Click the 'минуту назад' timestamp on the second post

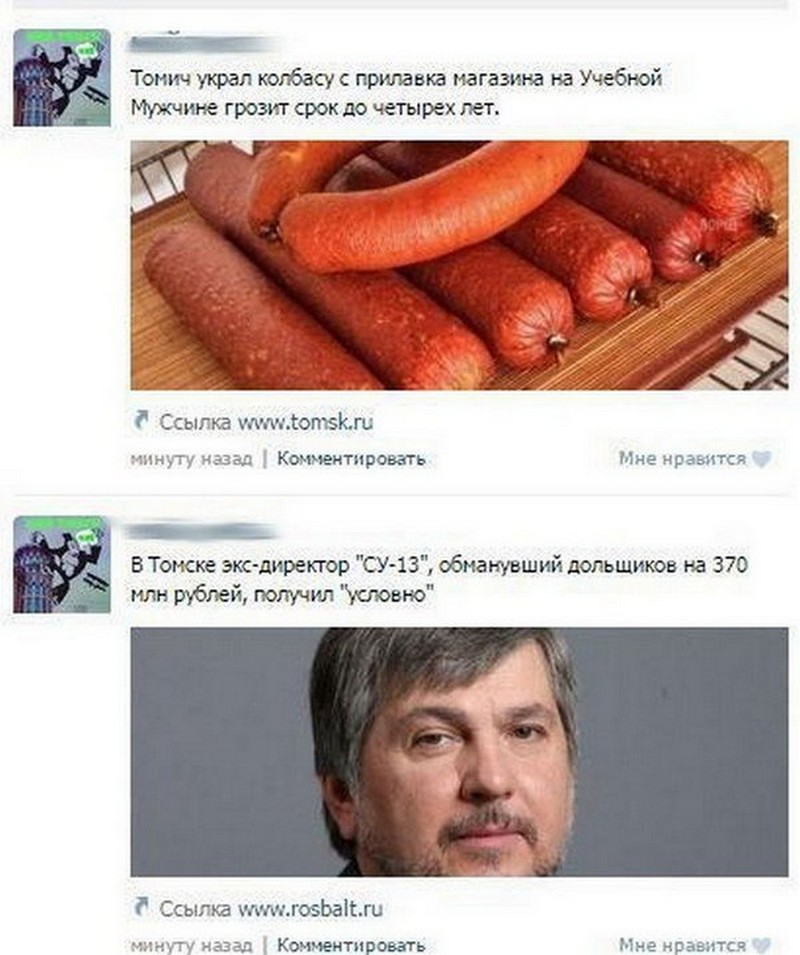click(x=191, y=945)
